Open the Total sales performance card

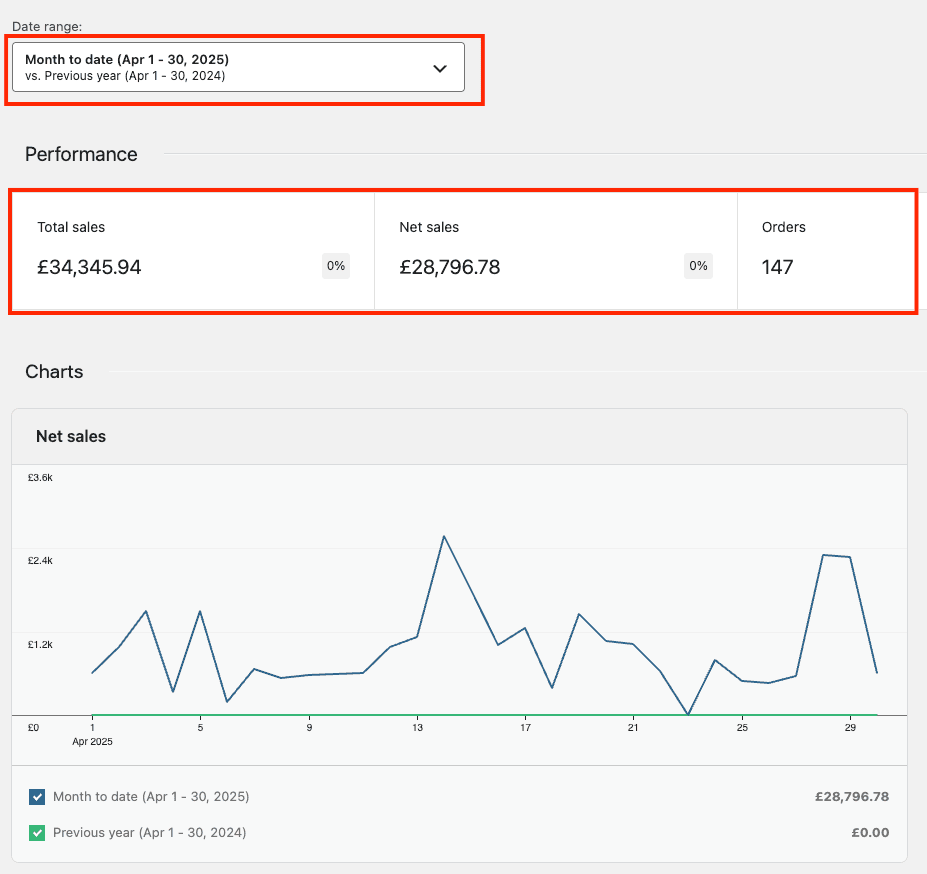pos(192,250)
